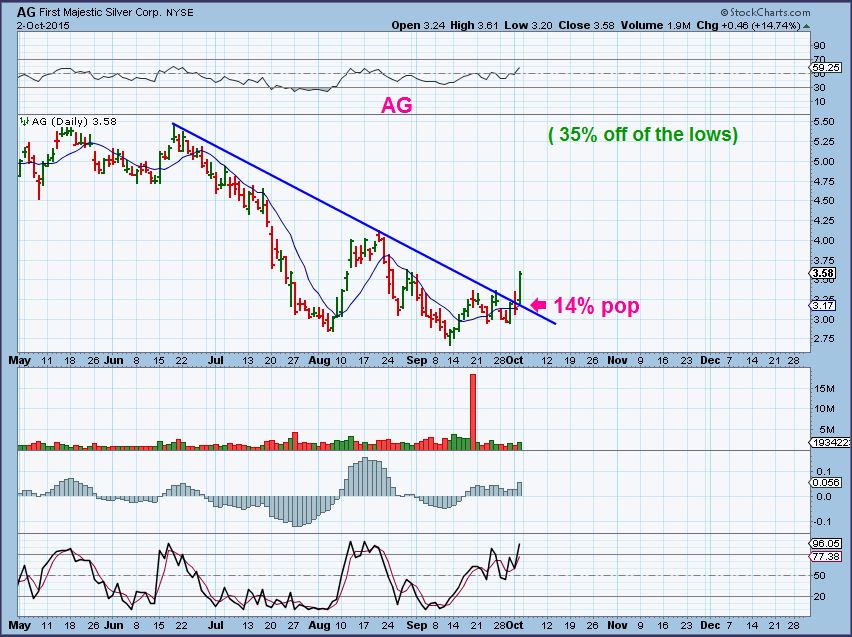Select the 2-Oct-2015 date label
Viewport: 852px width, 637px height.
tap(43, 26)
